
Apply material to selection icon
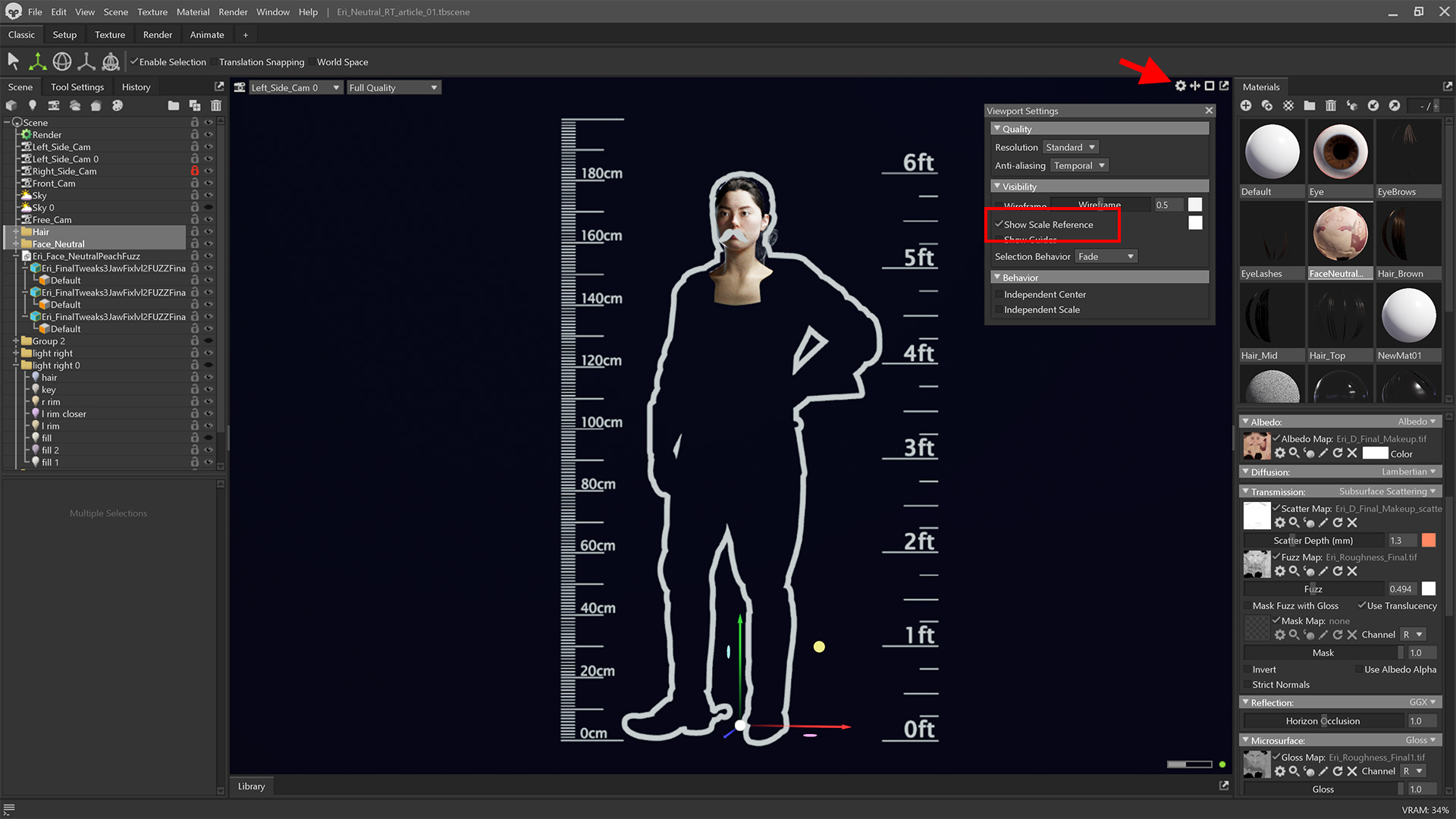[1352, 105]
